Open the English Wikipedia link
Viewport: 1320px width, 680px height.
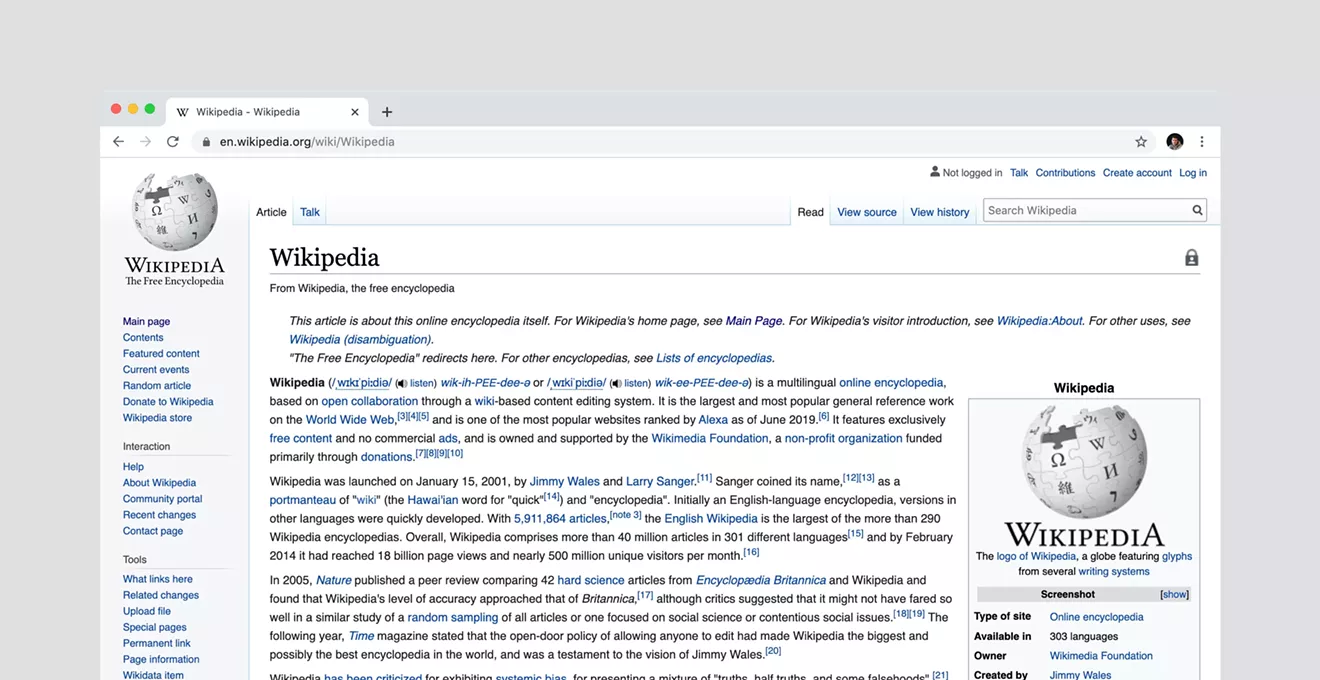point(711,519)
